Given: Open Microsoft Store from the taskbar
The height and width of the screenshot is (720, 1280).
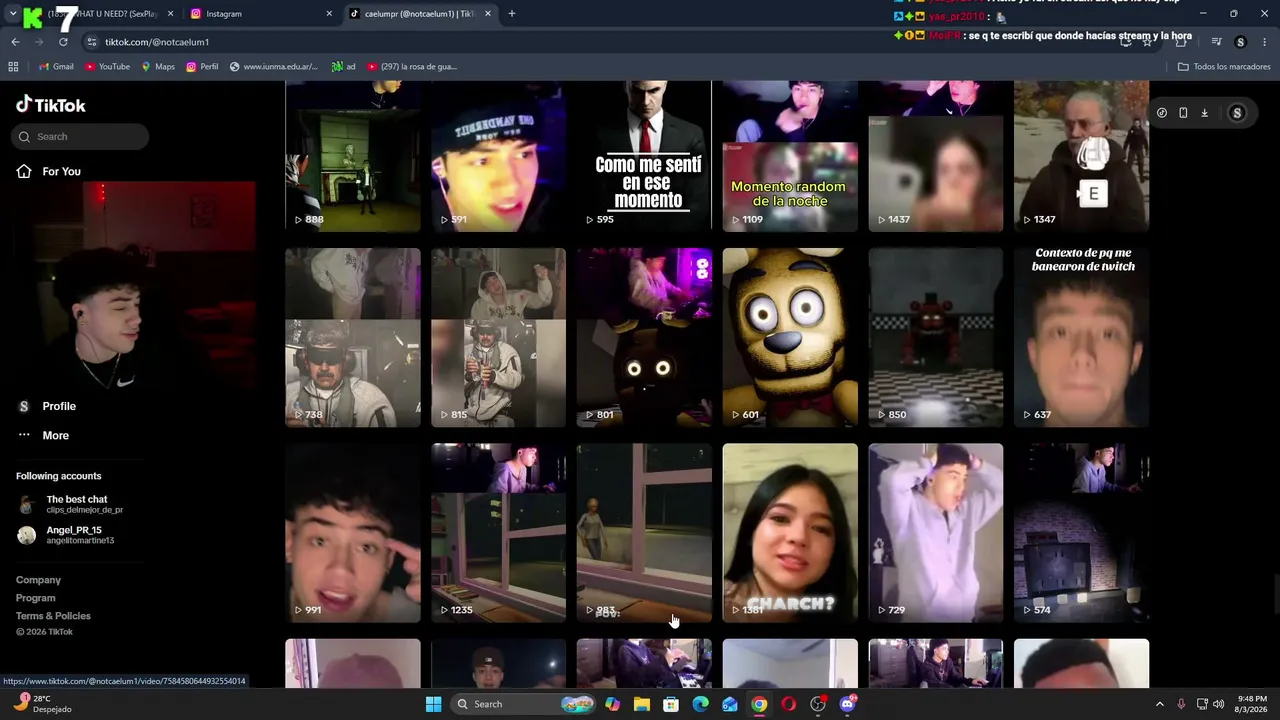Looking at the screenshot, I should click(x=671, y=704).
